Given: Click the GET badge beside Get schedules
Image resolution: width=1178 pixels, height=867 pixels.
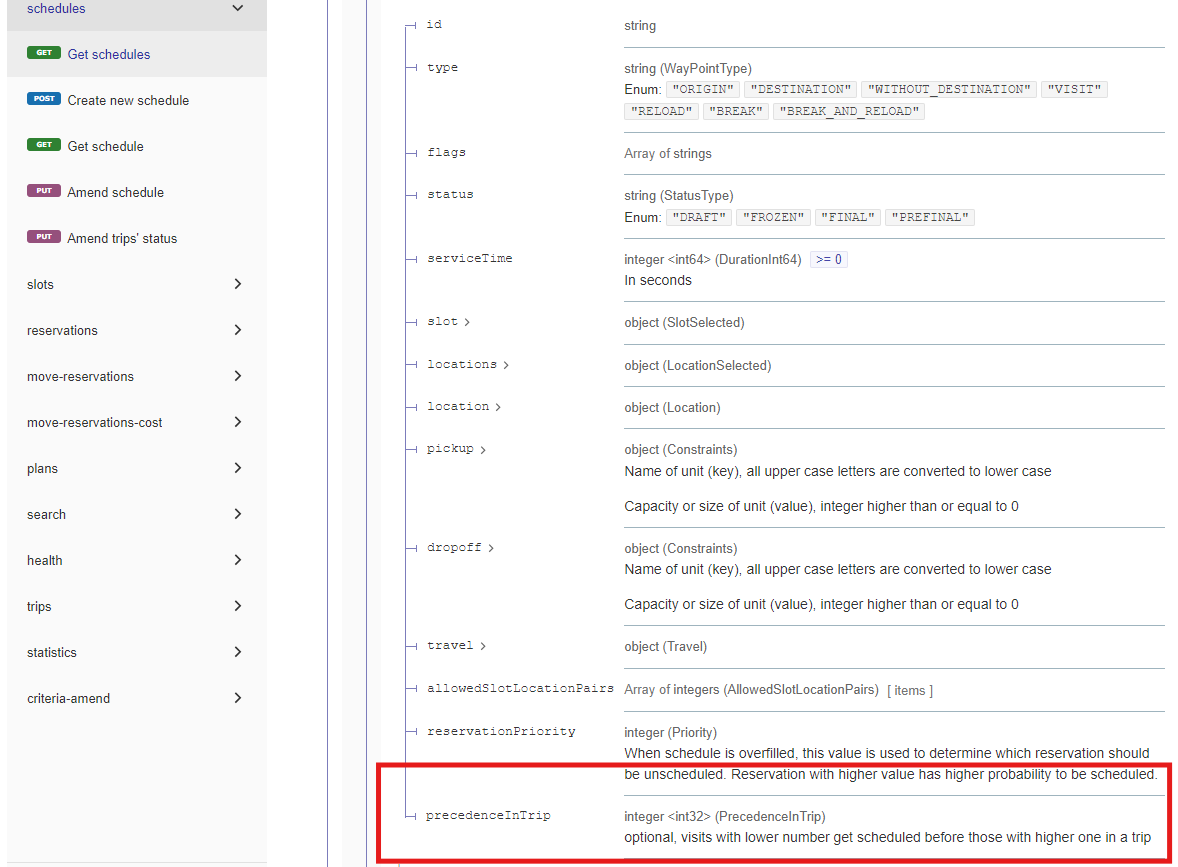Looking at the screenshot, I should [x=44, y=54].
